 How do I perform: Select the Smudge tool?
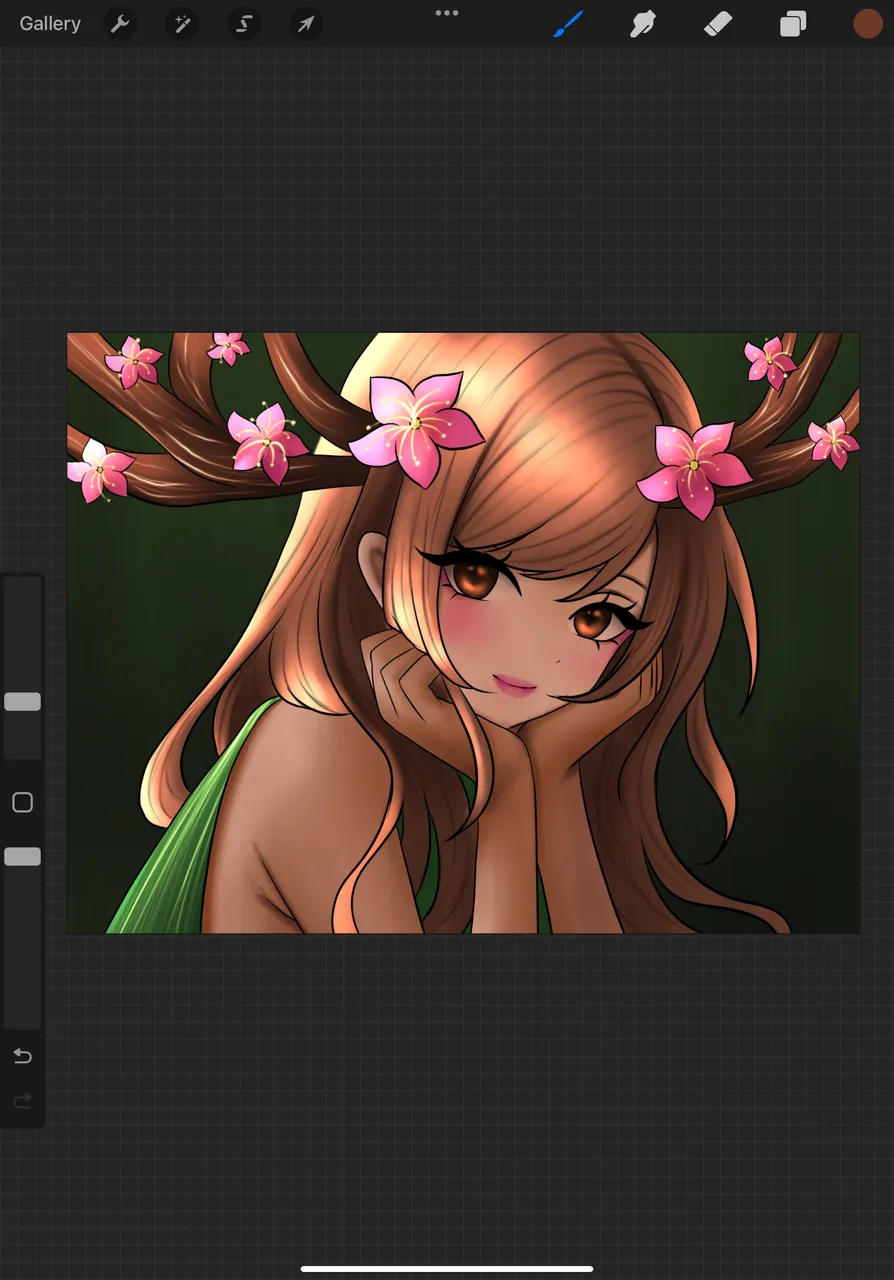642,24
